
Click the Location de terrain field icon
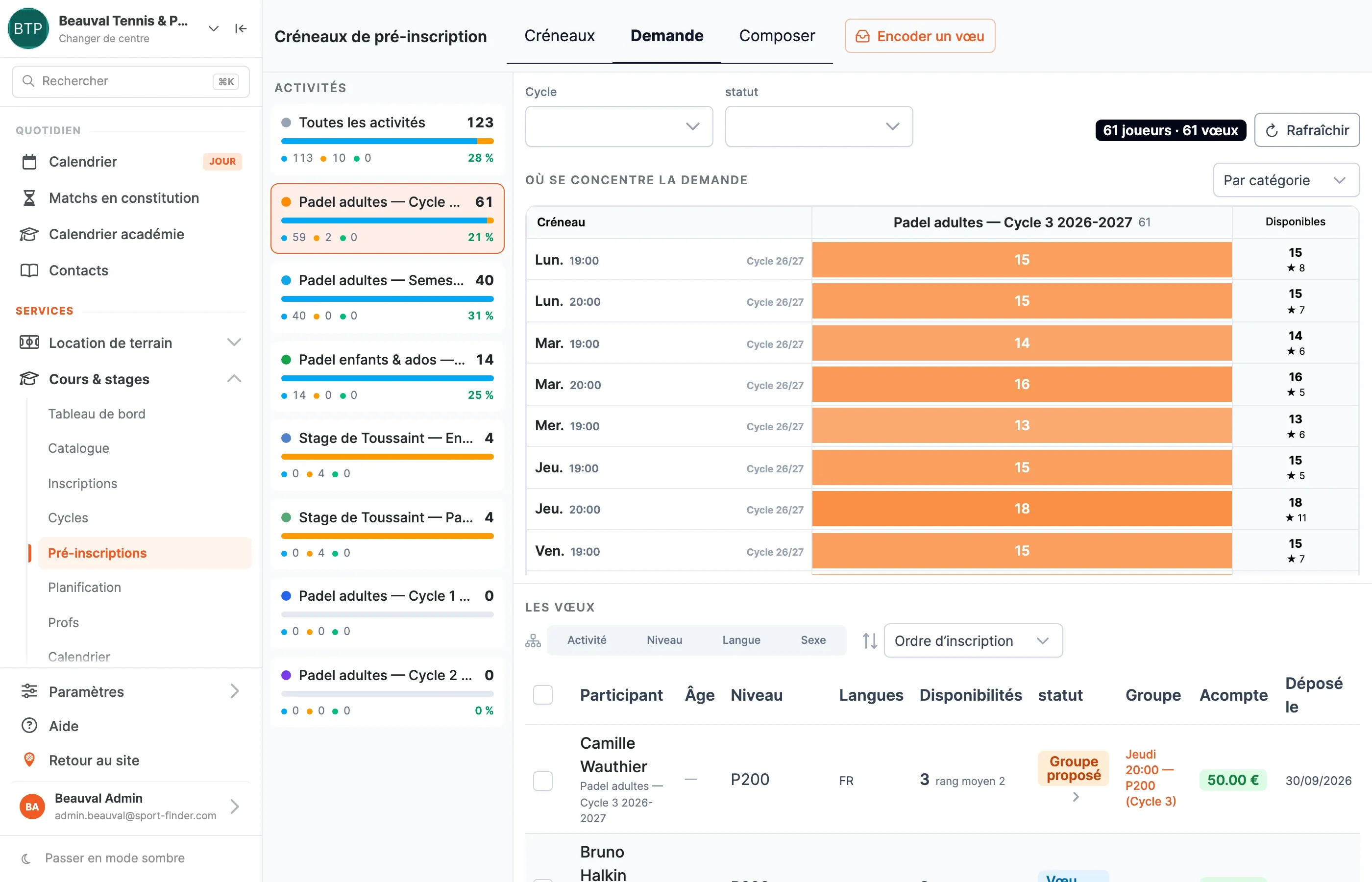tap(29, 343)
